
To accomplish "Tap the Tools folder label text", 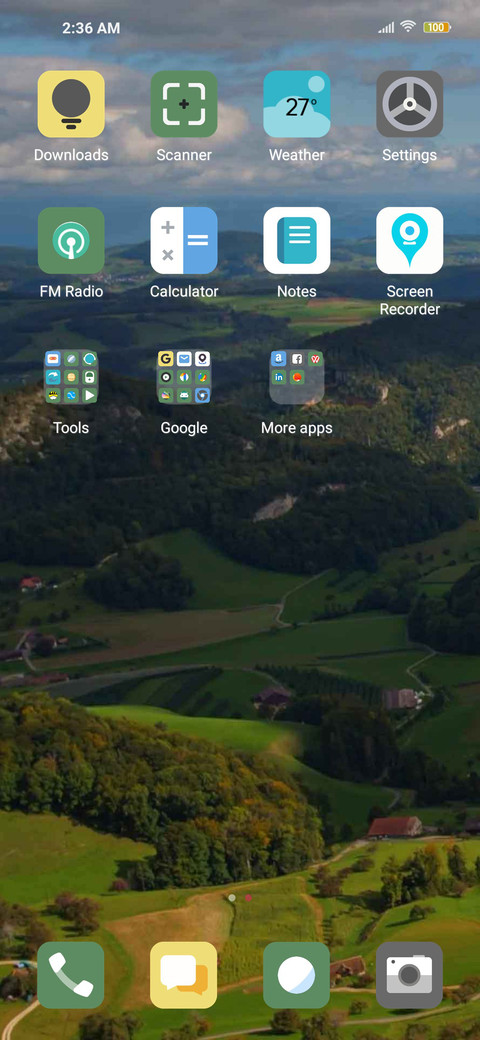I will click(71, 428).
